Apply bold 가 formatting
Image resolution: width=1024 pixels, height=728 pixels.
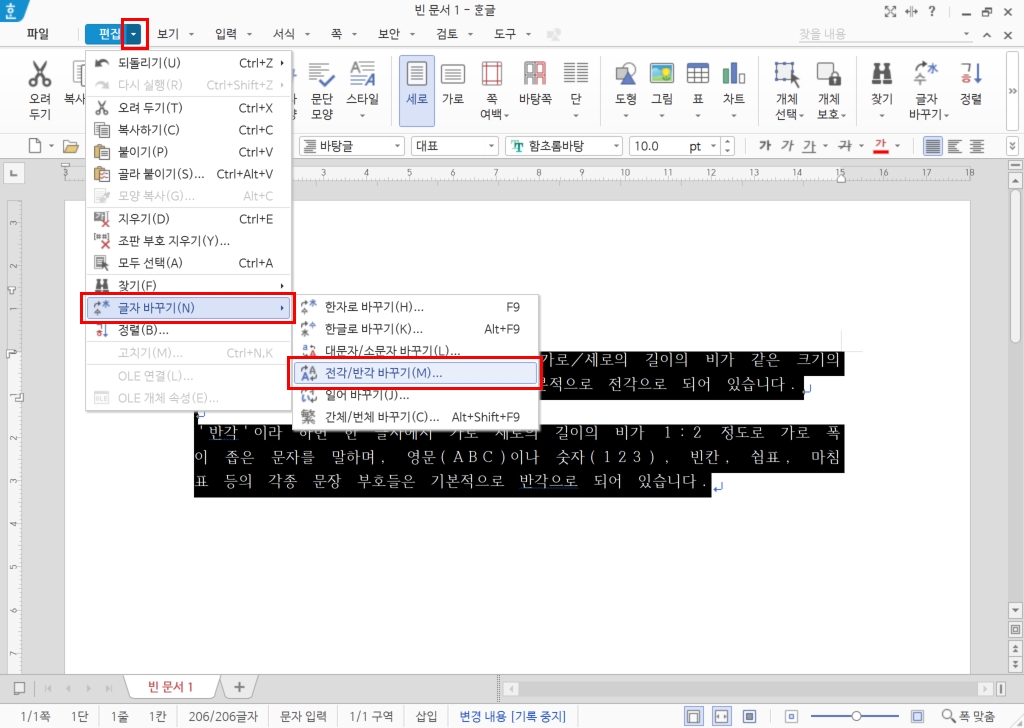point(765,146)
